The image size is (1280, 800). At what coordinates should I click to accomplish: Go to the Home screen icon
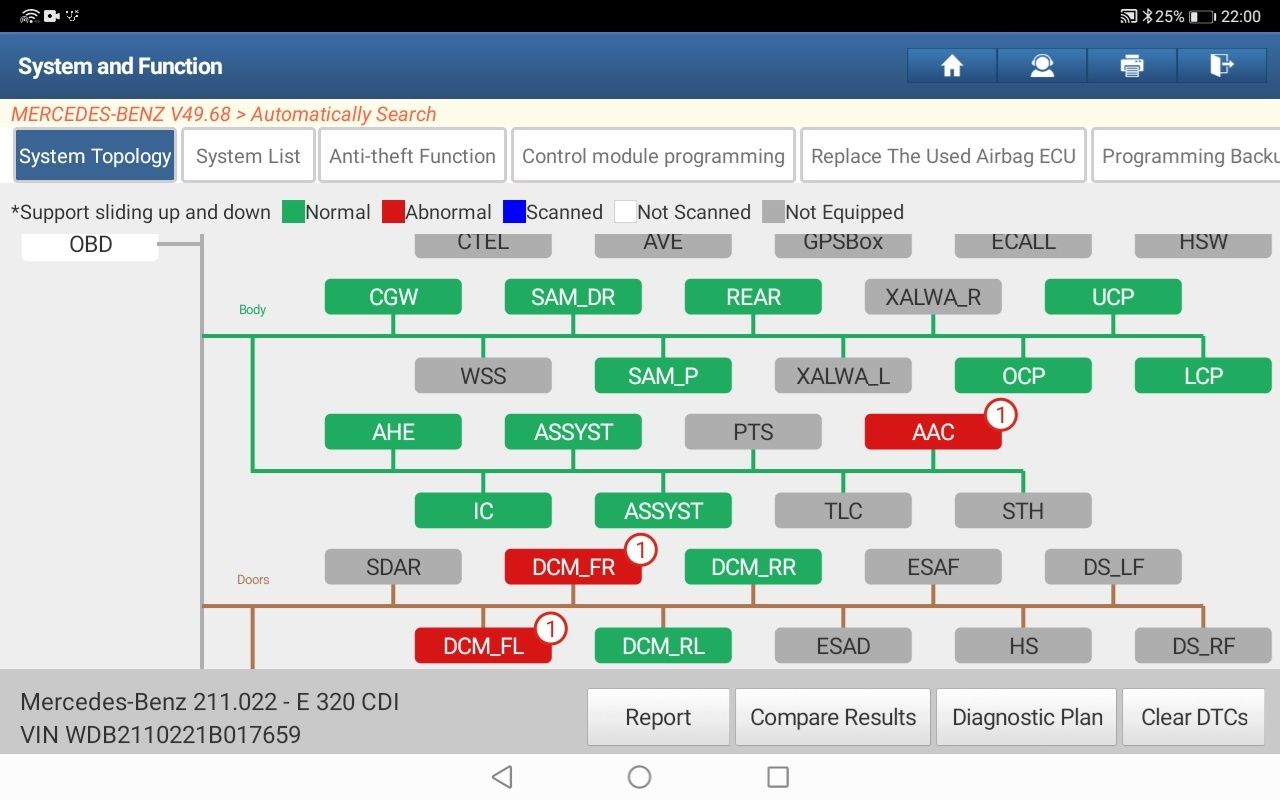[x=952, y=66]
